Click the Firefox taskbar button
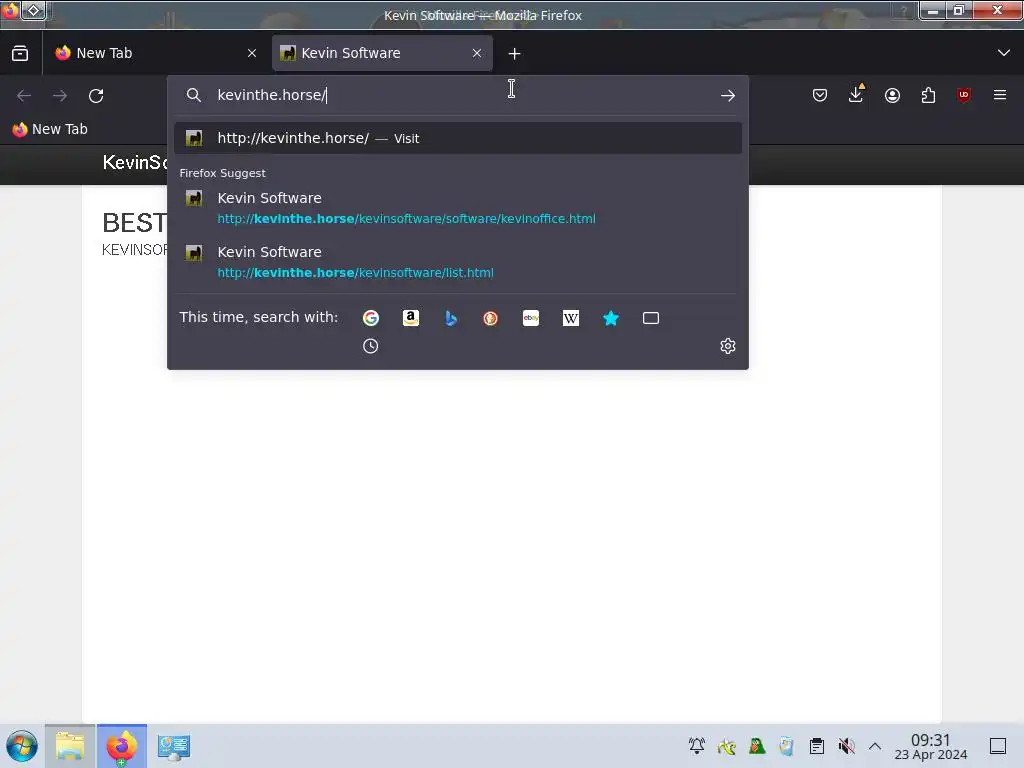This screenshot has width=1024, height=768. [x=122, y=746]
